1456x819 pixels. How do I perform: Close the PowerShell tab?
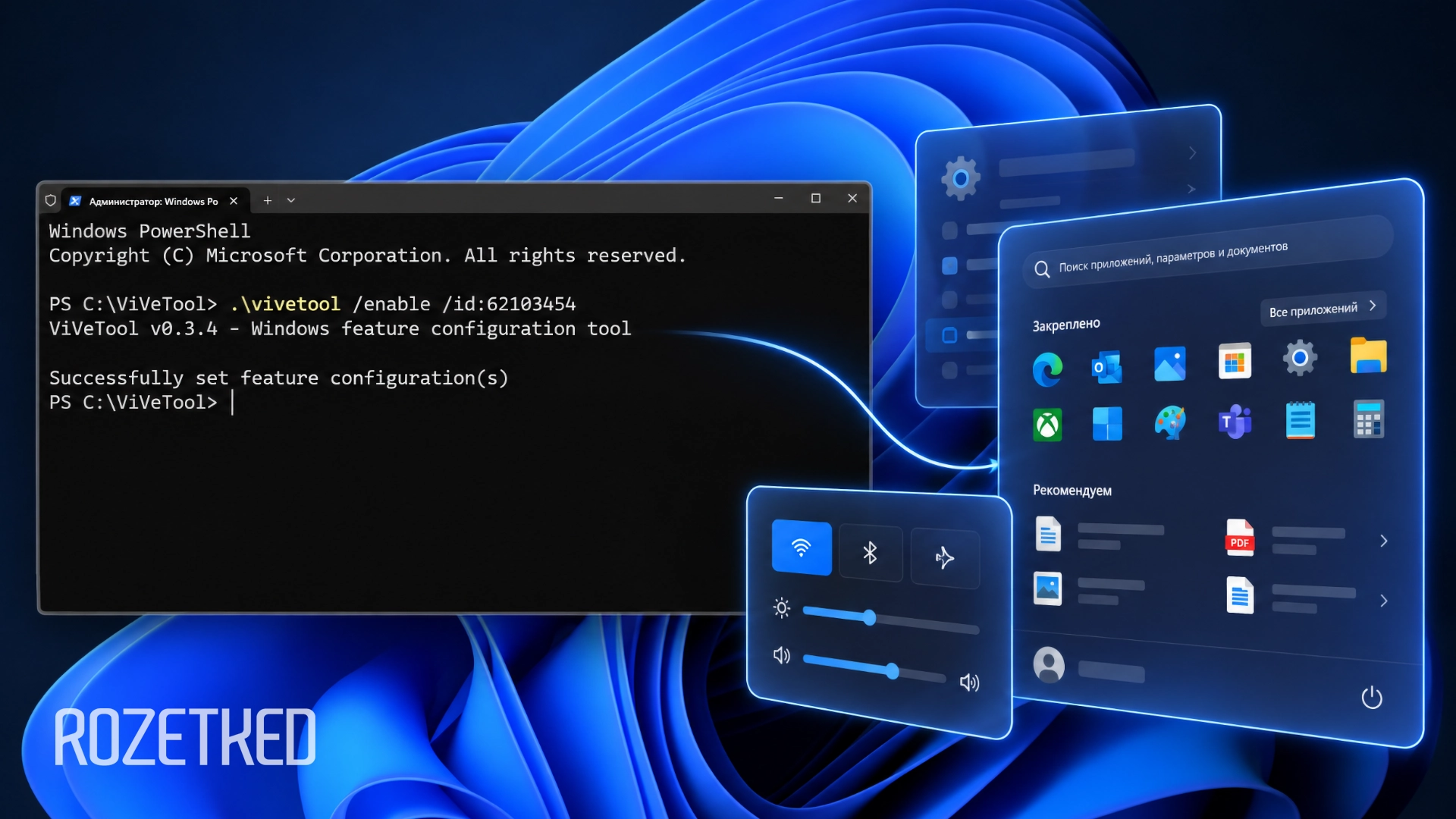click(234, 201)
